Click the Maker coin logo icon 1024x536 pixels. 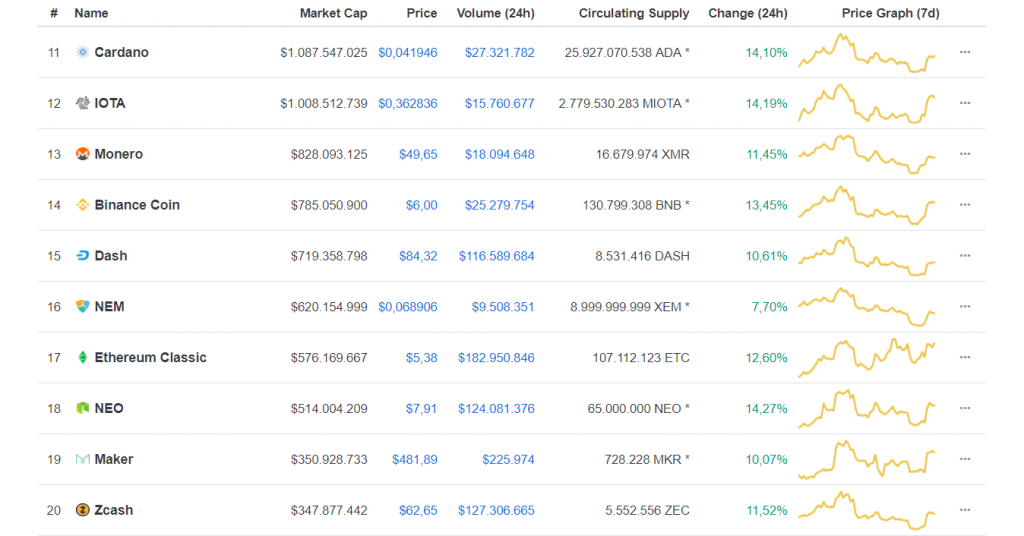coord(82,460)
